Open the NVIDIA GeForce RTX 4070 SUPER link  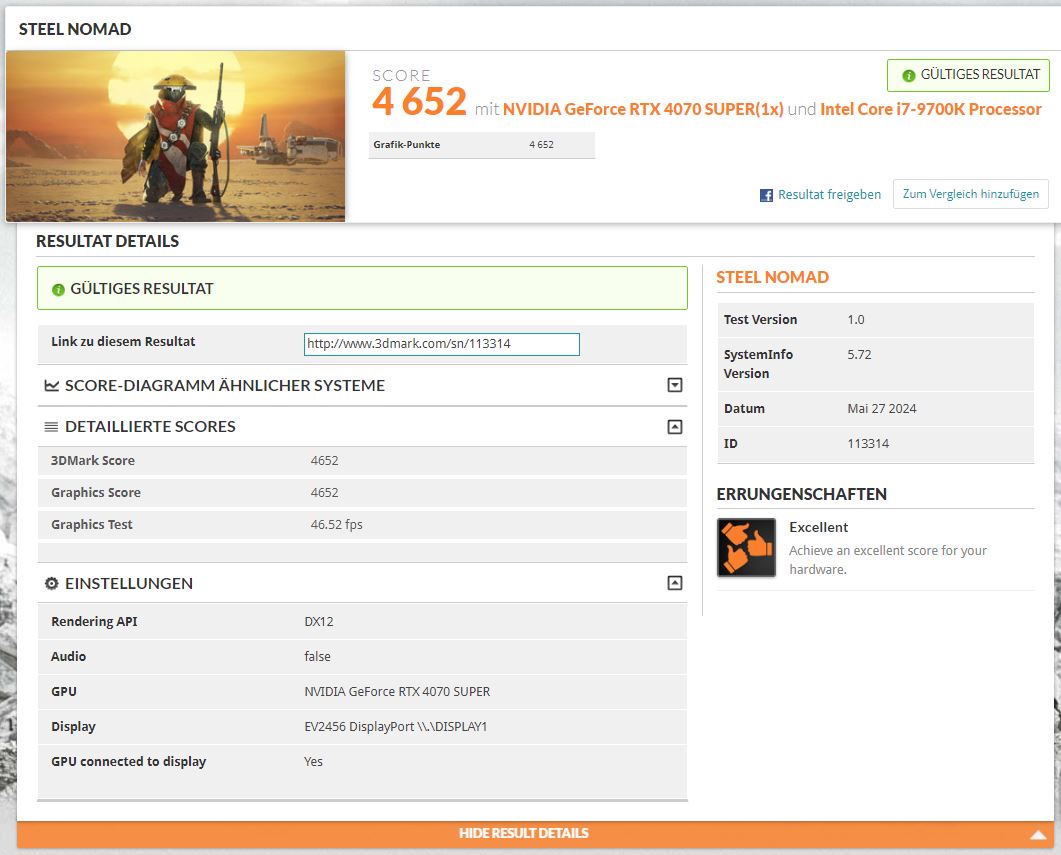(643, 109)
